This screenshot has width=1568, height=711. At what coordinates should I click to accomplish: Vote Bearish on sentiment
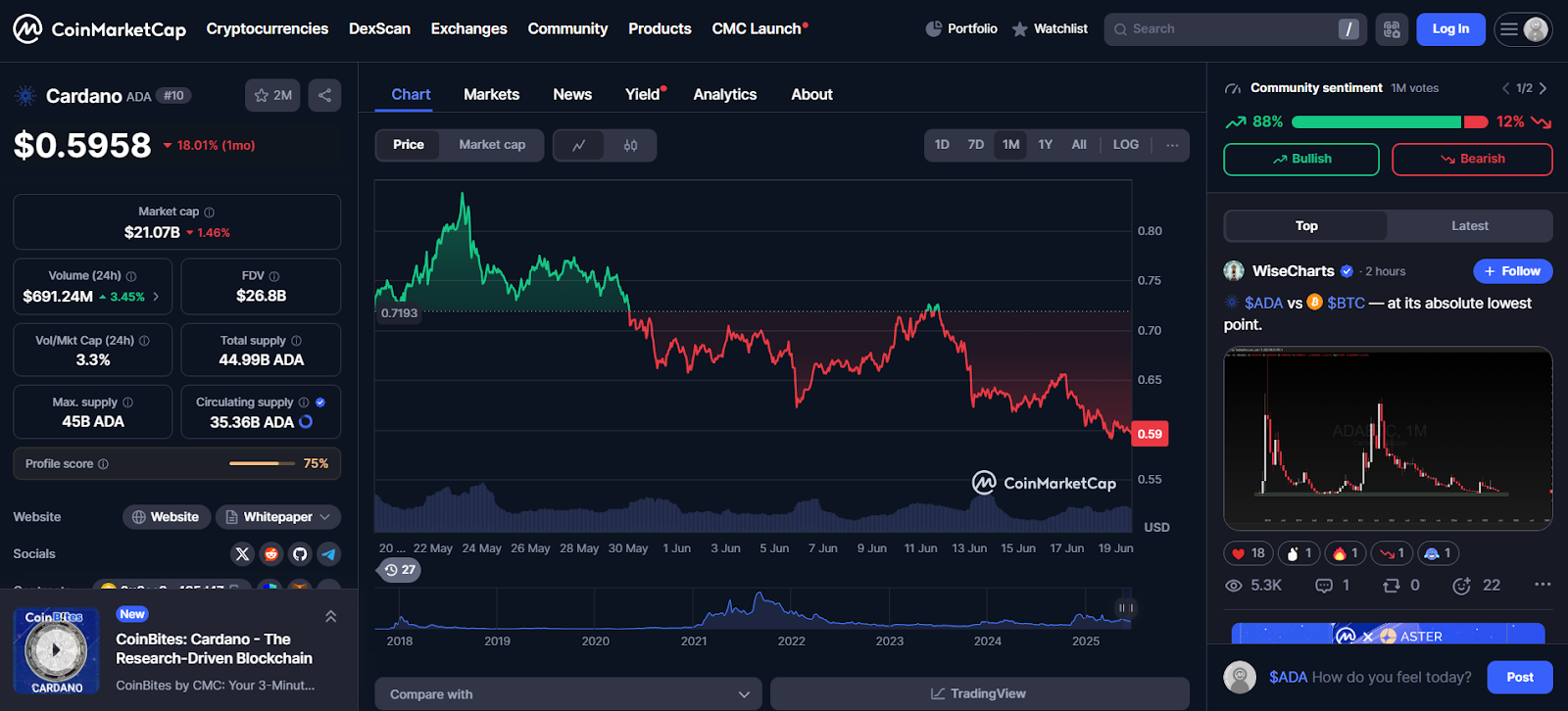pyautogui.click(x=1472, y=160)
